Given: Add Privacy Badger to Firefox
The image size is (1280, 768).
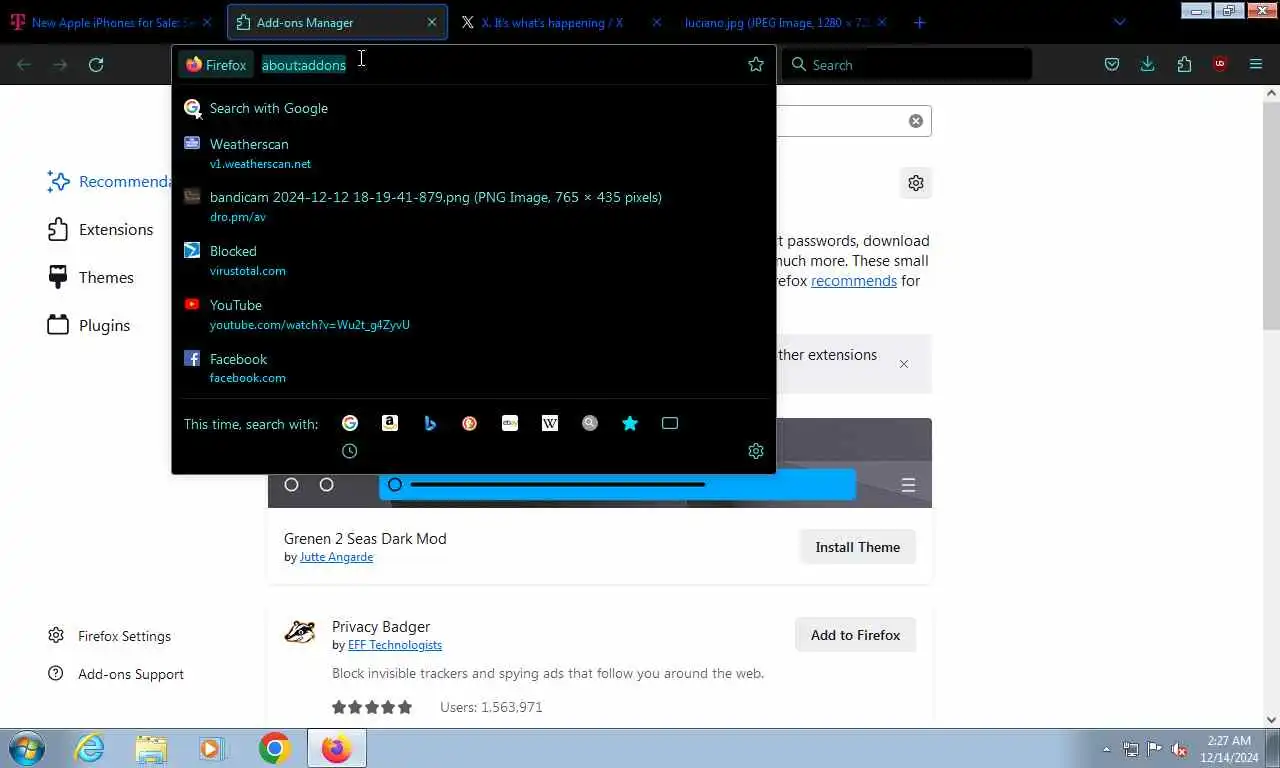Looking at the screenshot, I should [855, 635].
